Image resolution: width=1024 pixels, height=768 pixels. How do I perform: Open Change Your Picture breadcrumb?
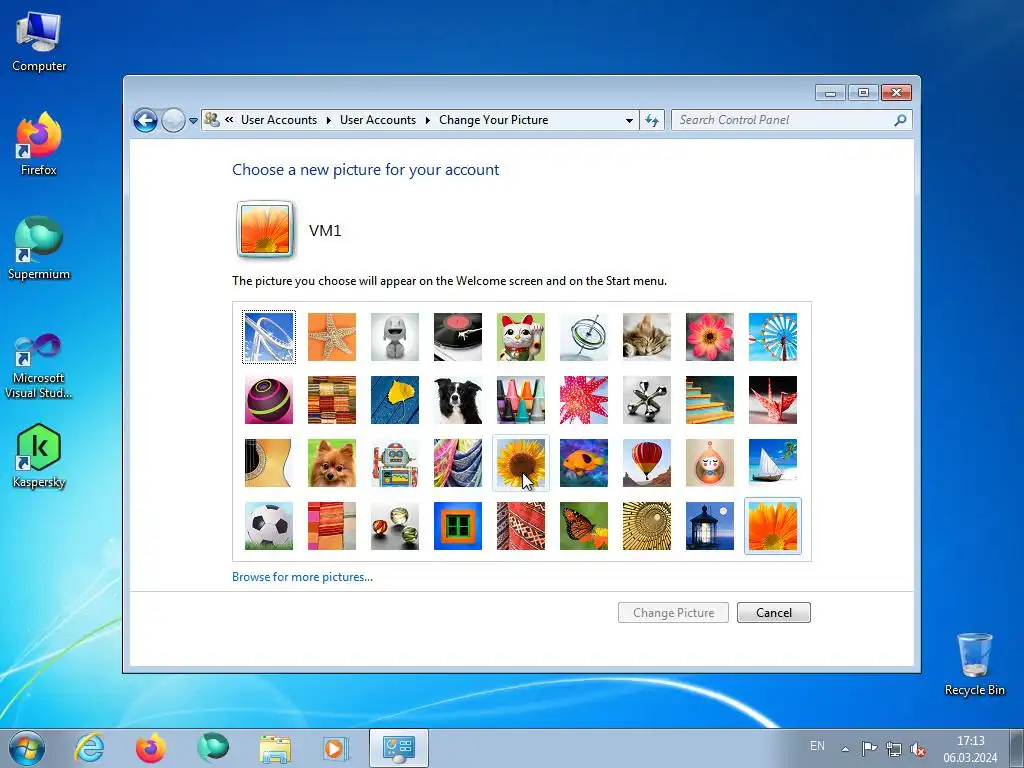click(x=494, y=120)
